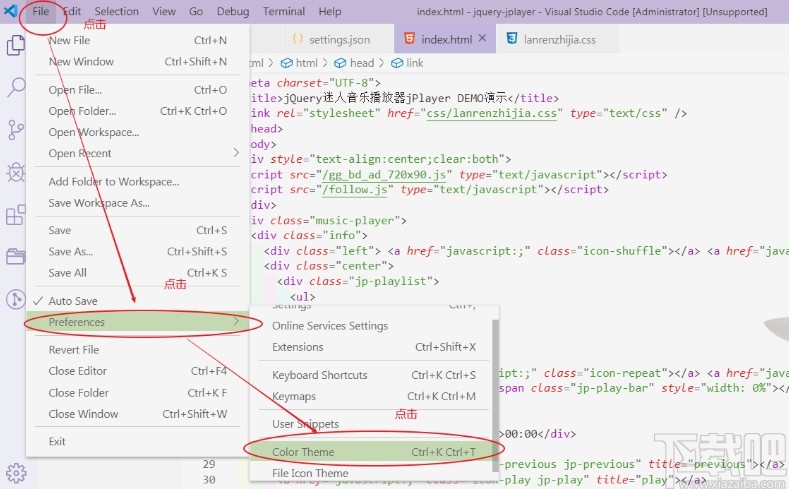Click the CSS3 icon on lanrenzhijia.css tab
The width and height of the screenshot is (789, 489).
(512, 38)
